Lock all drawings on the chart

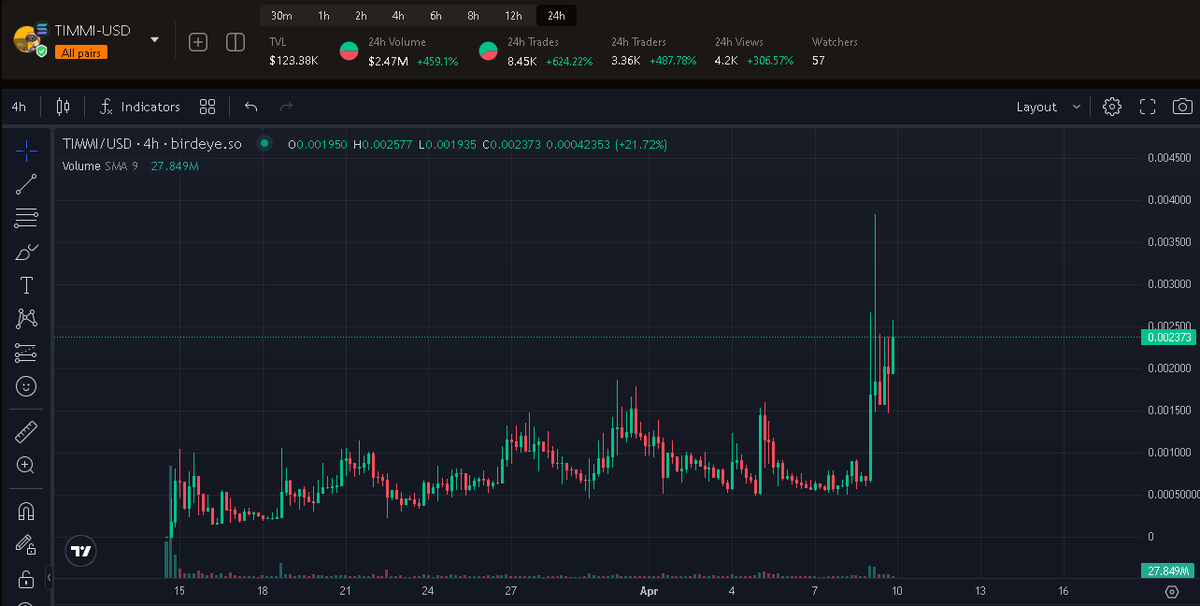[x=25, y=579]
